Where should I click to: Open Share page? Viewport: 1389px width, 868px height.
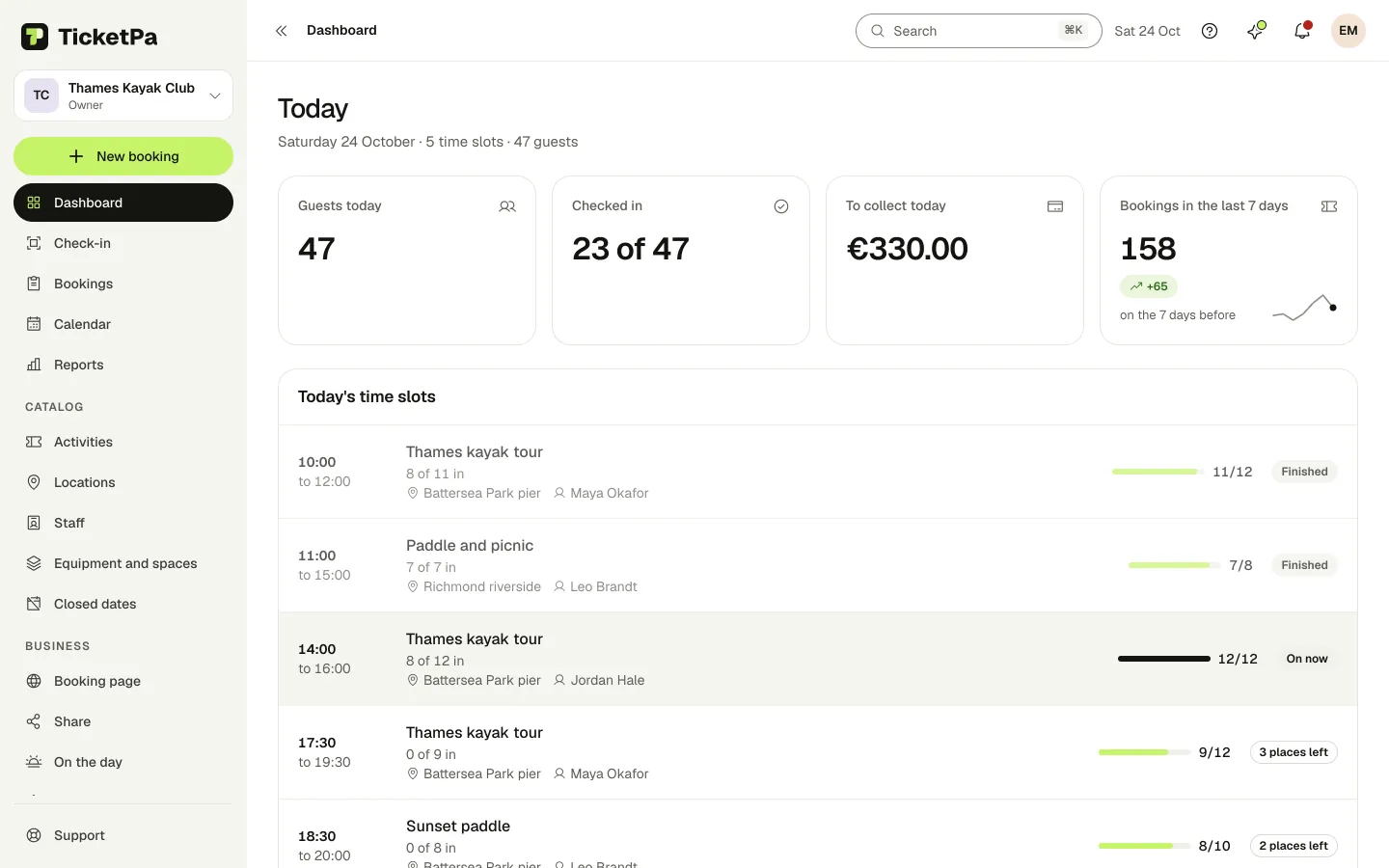click(123, 721)
